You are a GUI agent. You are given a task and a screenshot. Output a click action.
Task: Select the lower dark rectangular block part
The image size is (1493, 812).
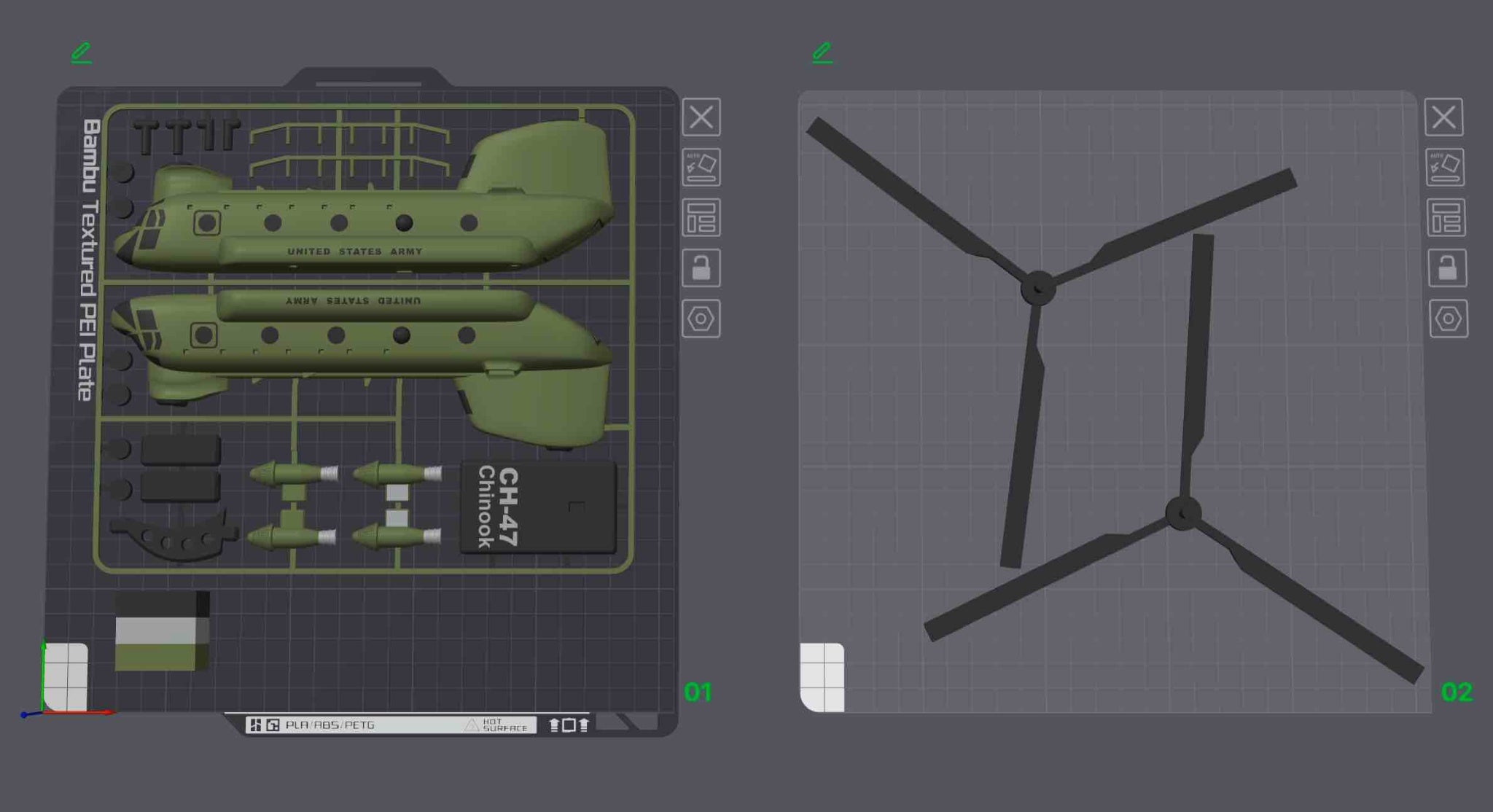point(180,487)
